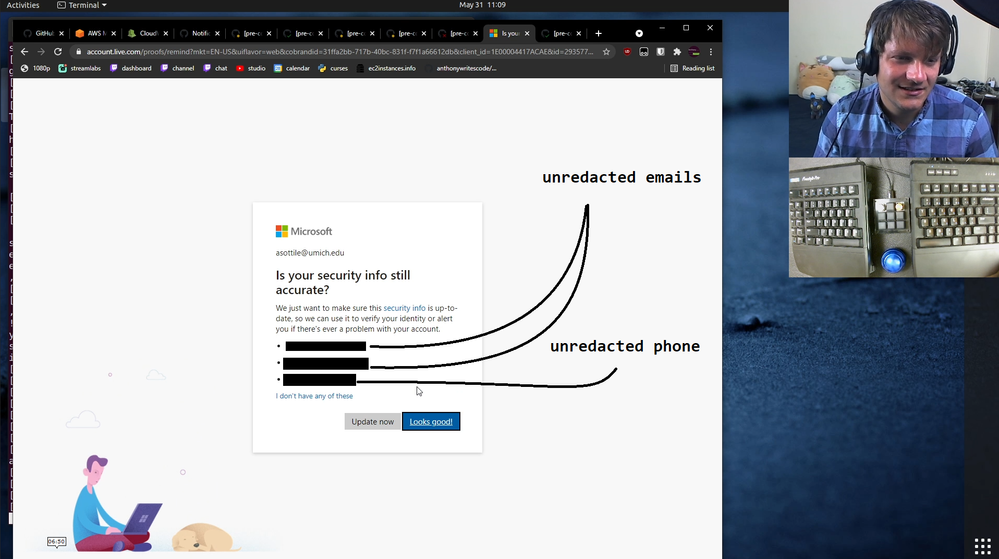Click the chat feedback icon at page bottom-left
Screen dimensions: 999x559
tap(57, 542)
